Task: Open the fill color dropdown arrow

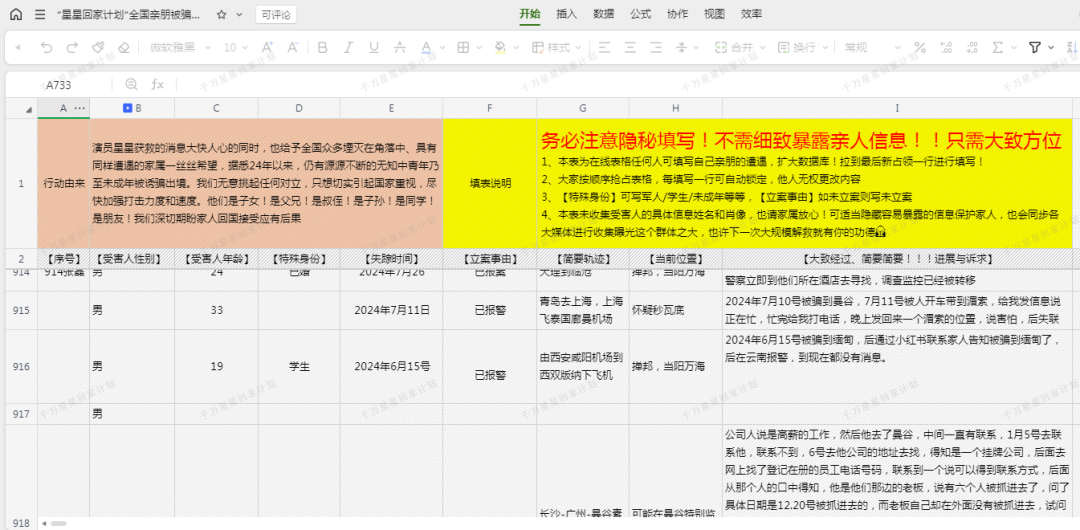Action: point(515,48)
